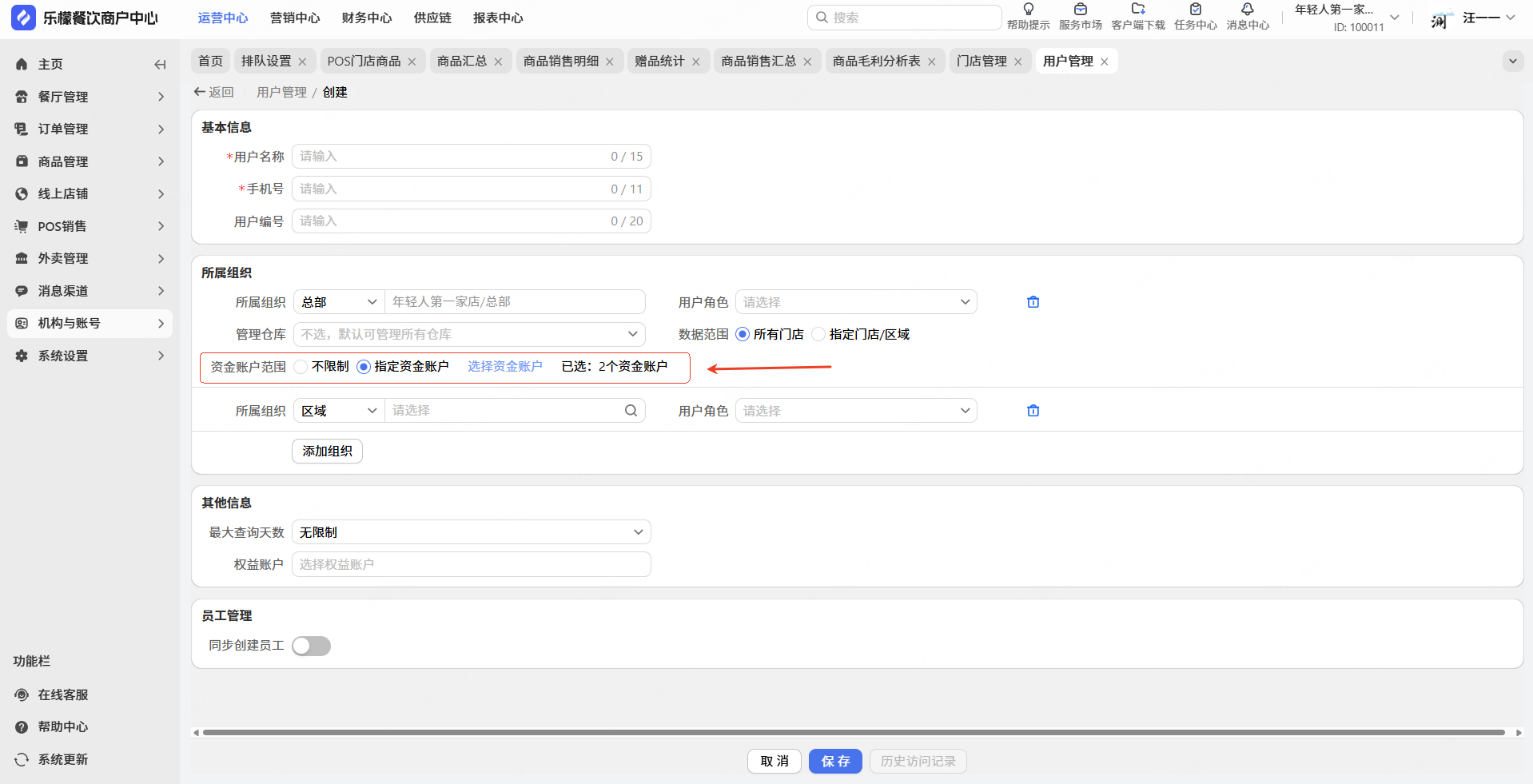
Task: Collapse the sidebar with the arrow icon
Action: [x=160, y=65]
